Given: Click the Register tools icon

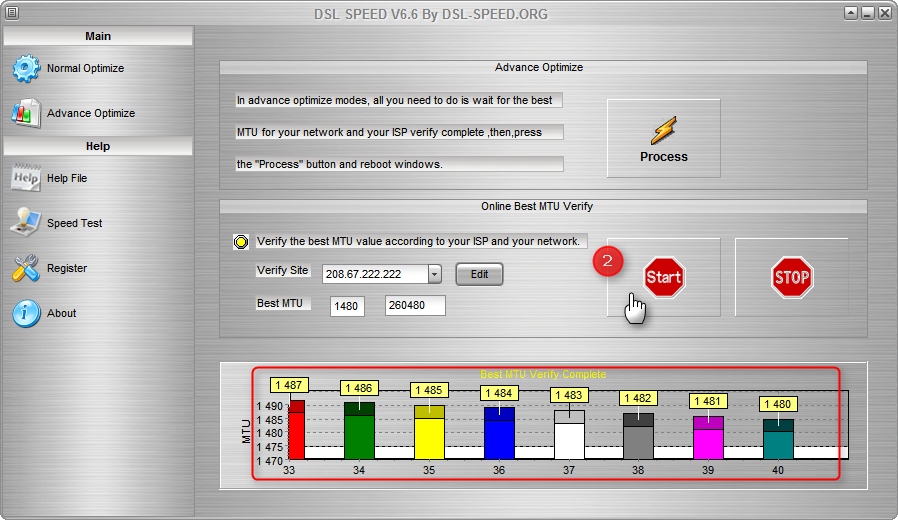Looking at the screenshot, I should [26, 268].
